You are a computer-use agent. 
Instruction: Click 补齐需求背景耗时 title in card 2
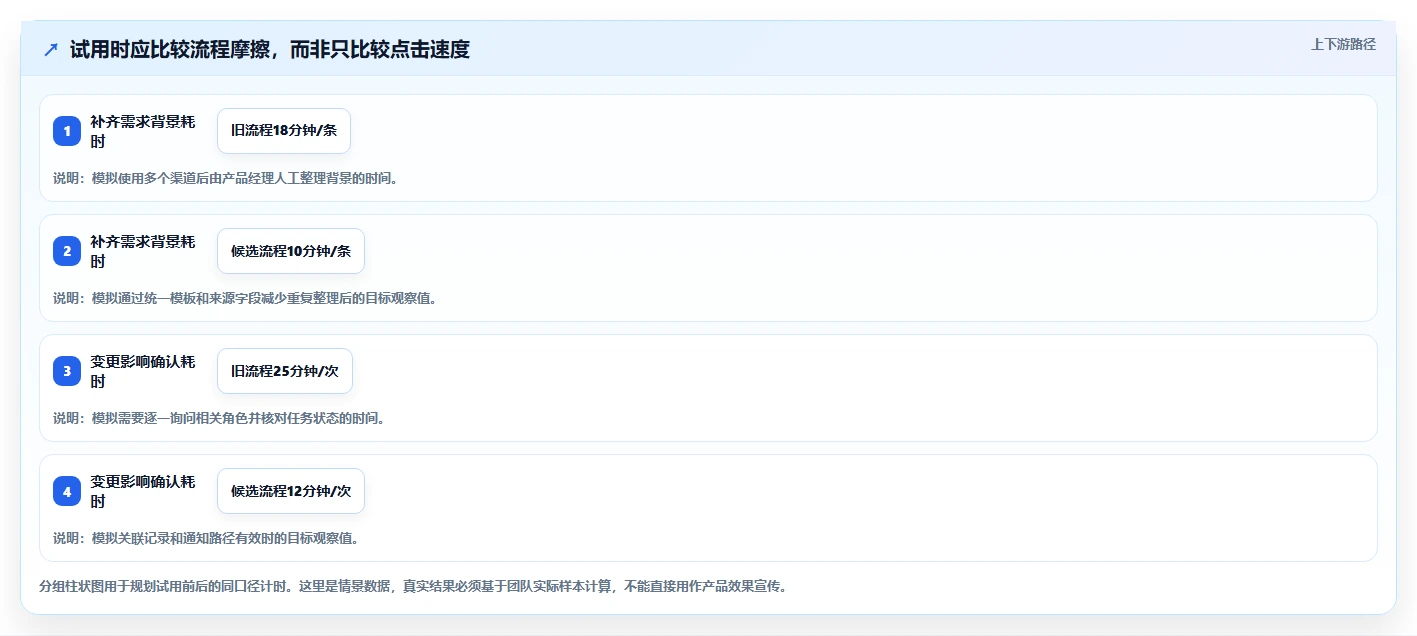point(143,251)
